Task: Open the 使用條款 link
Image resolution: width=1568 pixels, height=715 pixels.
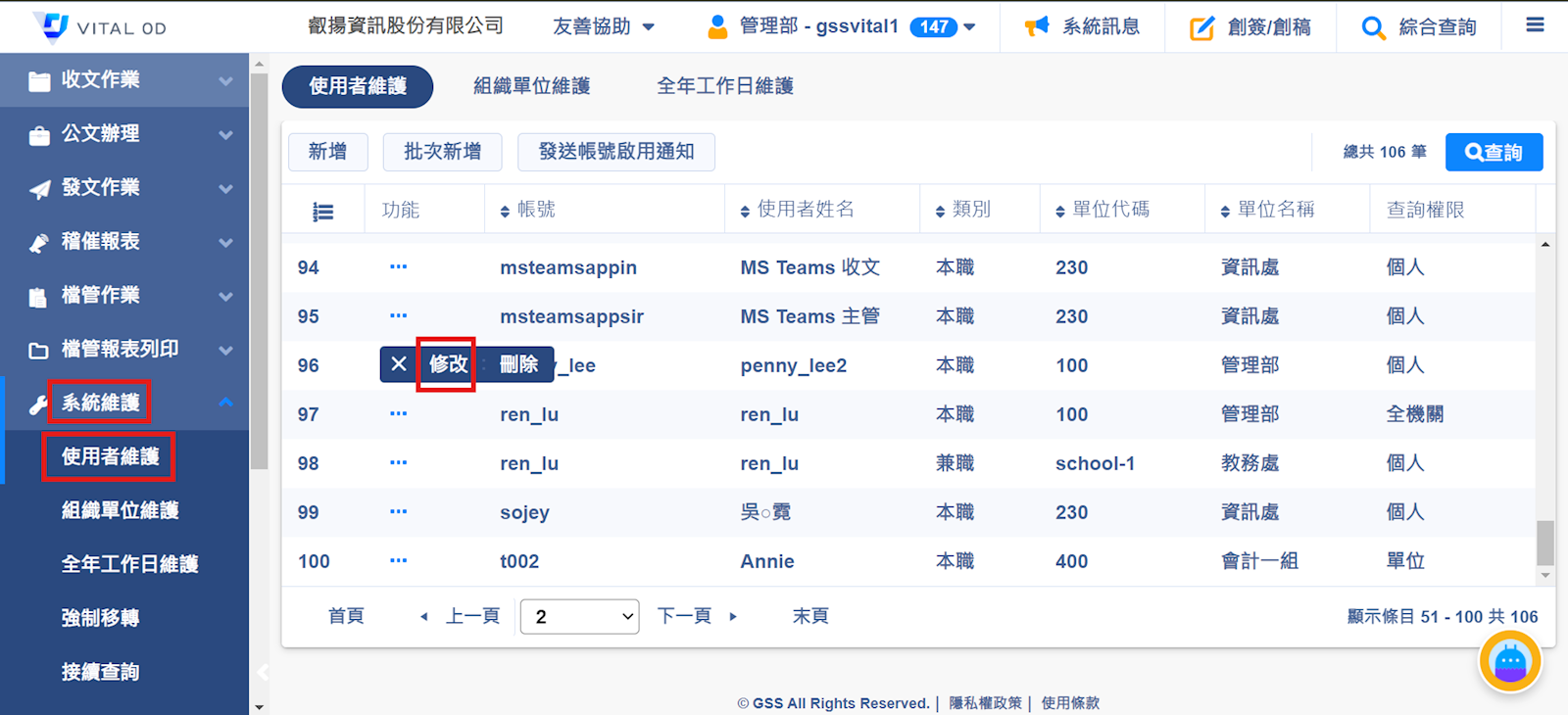Action: 1070,703
